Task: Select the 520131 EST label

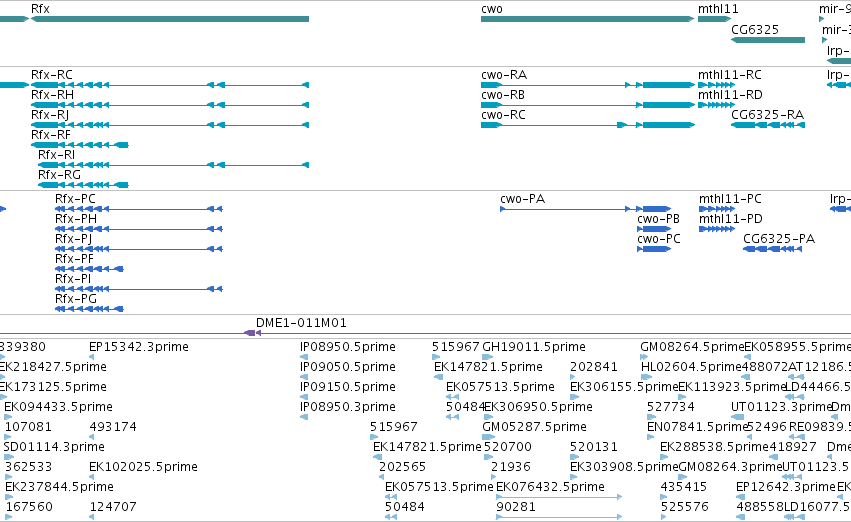Action: tap(594, 447)
